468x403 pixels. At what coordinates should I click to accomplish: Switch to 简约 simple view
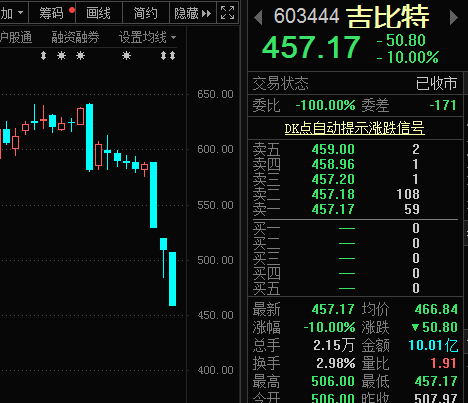[x=146, y=13]
